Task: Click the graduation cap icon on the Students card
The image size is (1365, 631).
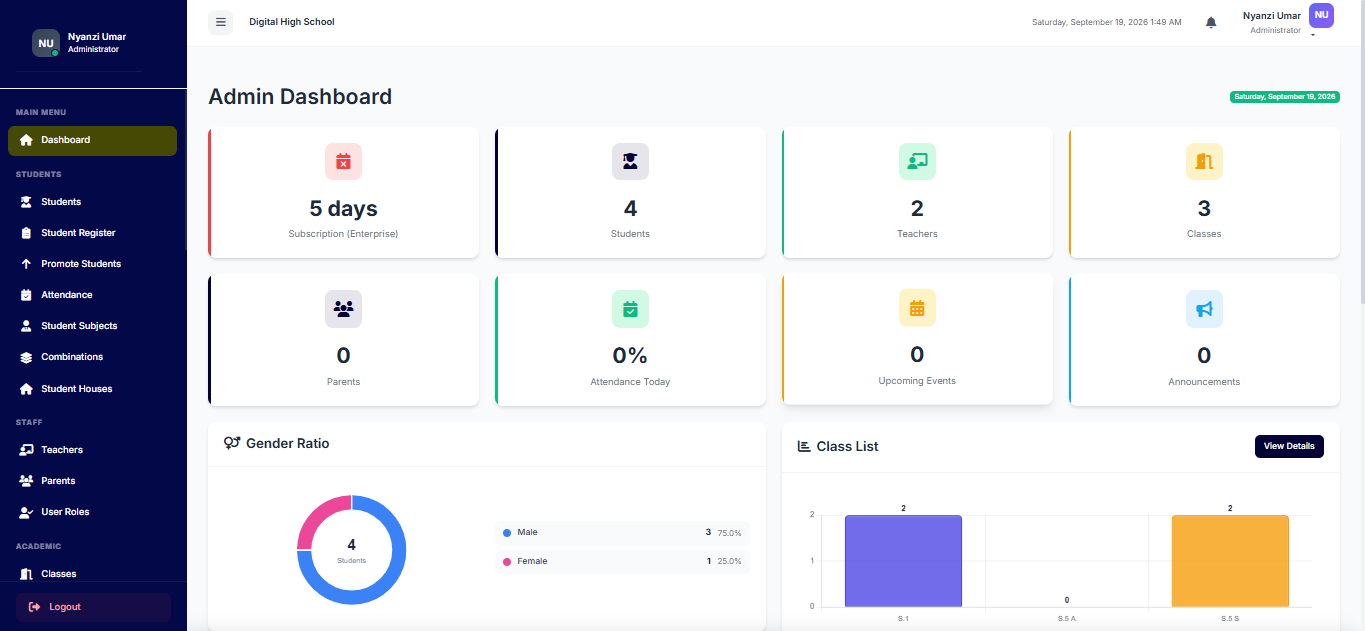Action: pyautogui.click(x=630, y=161)
